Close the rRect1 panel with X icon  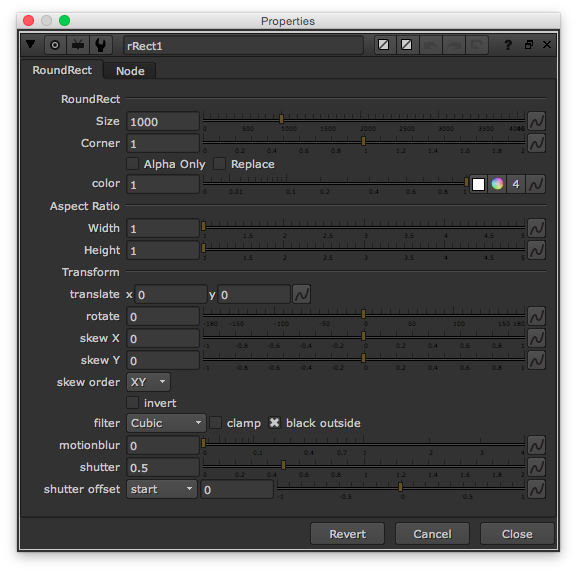click(547, 45)
